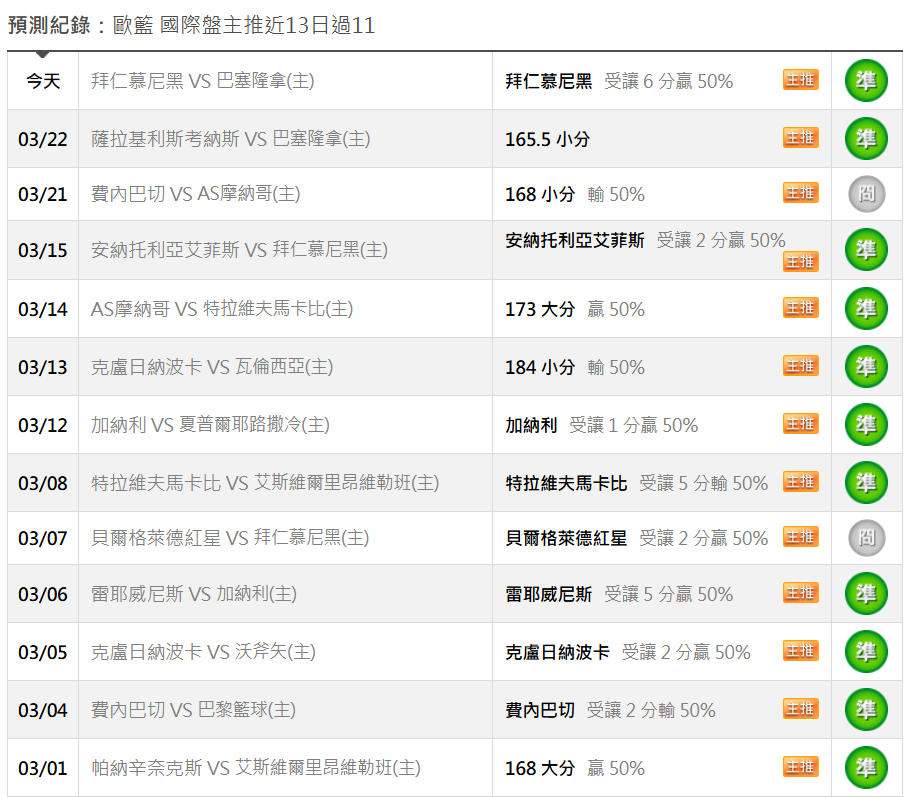Select the 03/14 date cell
This screenshot has width=909, height=798.
pos(43,308)
